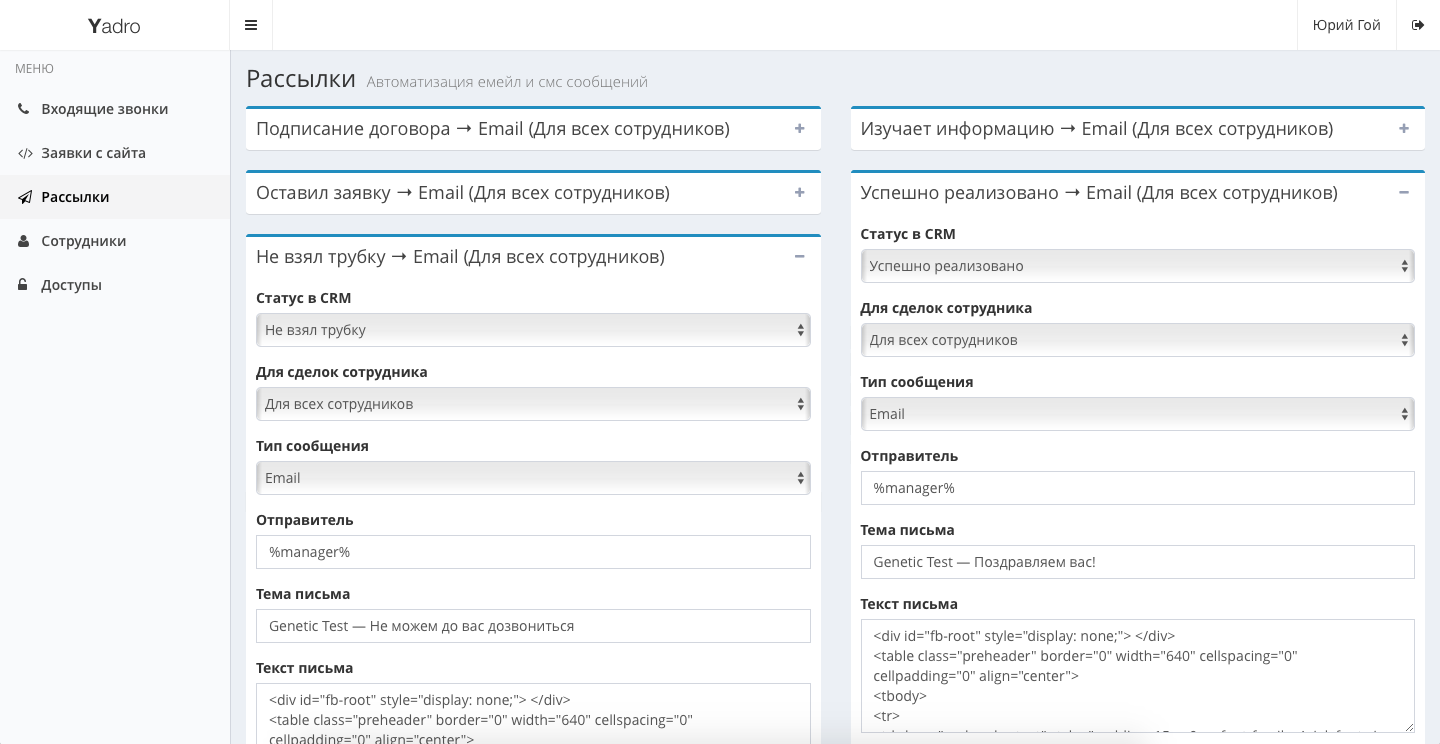Collapse Не взял трубку panel with minus
Screen dimensions: 1440x744
click(x=799, y=256)
